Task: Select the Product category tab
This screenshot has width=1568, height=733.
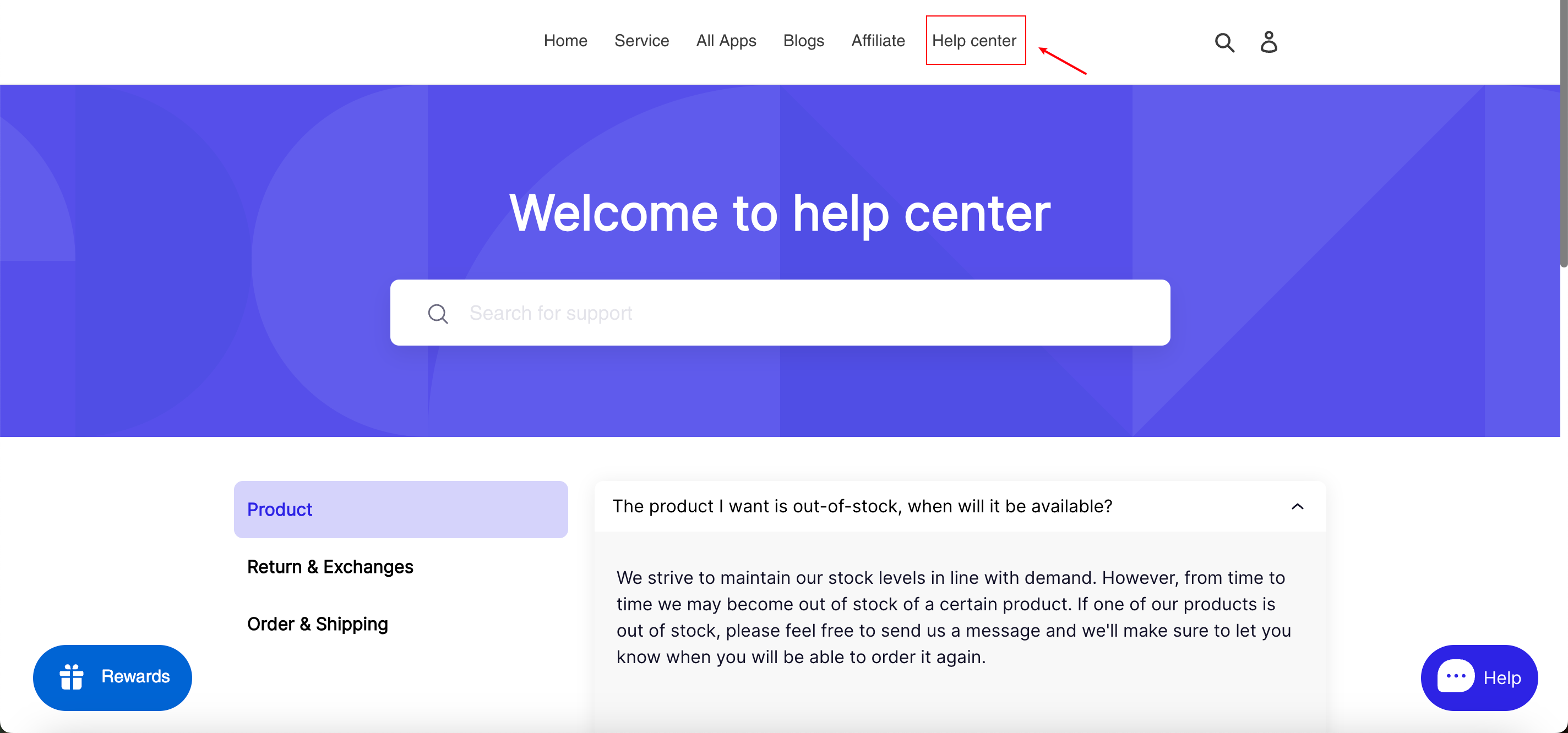Action: tap(400, 509)
